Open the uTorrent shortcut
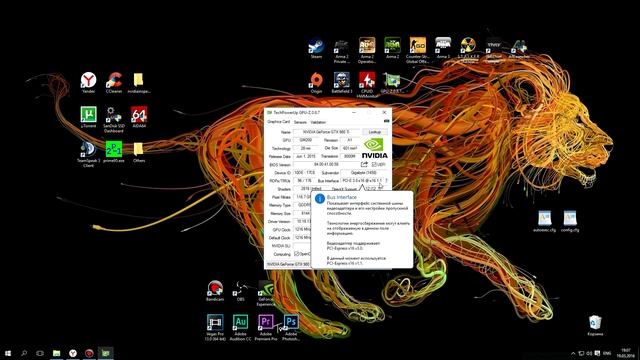 [x=88, y=117]
